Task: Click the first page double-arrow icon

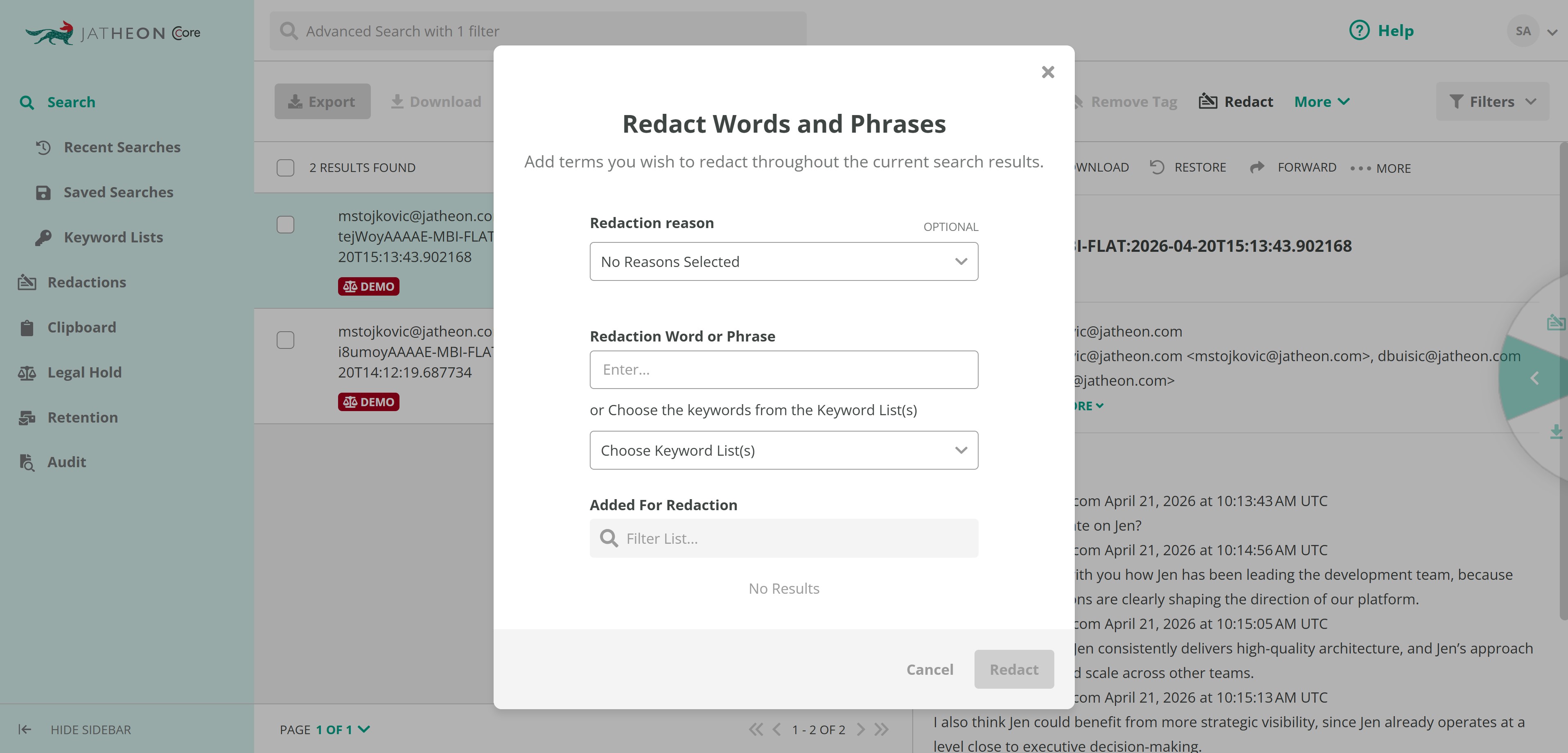Action: point(756,729)
